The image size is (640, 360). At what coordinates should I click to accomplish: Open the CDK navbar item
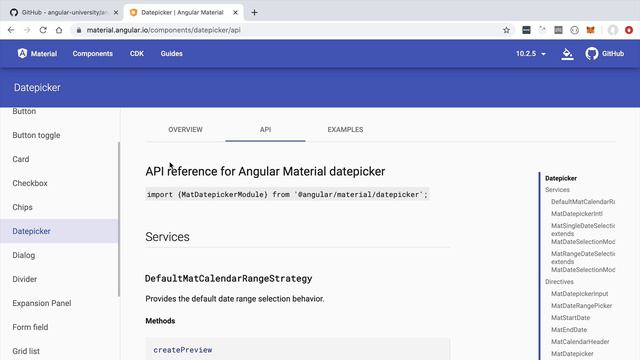click(x=137, y=54)
